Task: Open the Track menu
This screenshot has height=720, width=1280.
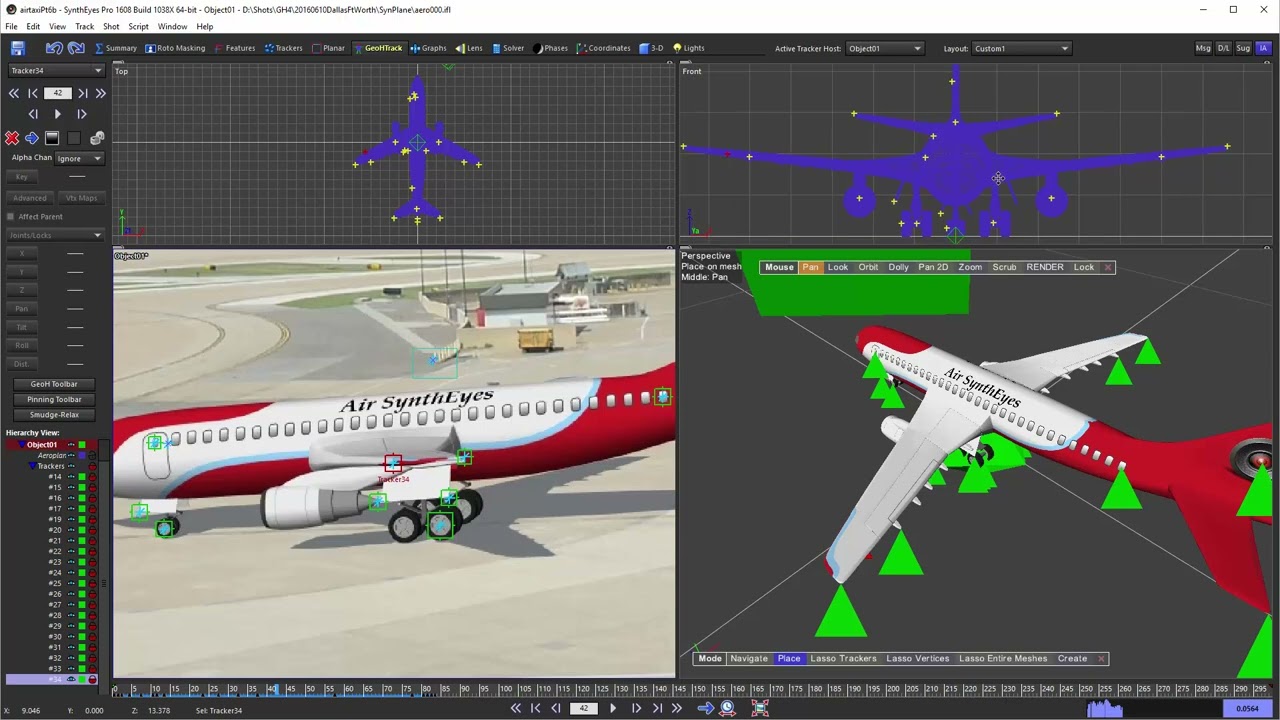Action: 84,27
